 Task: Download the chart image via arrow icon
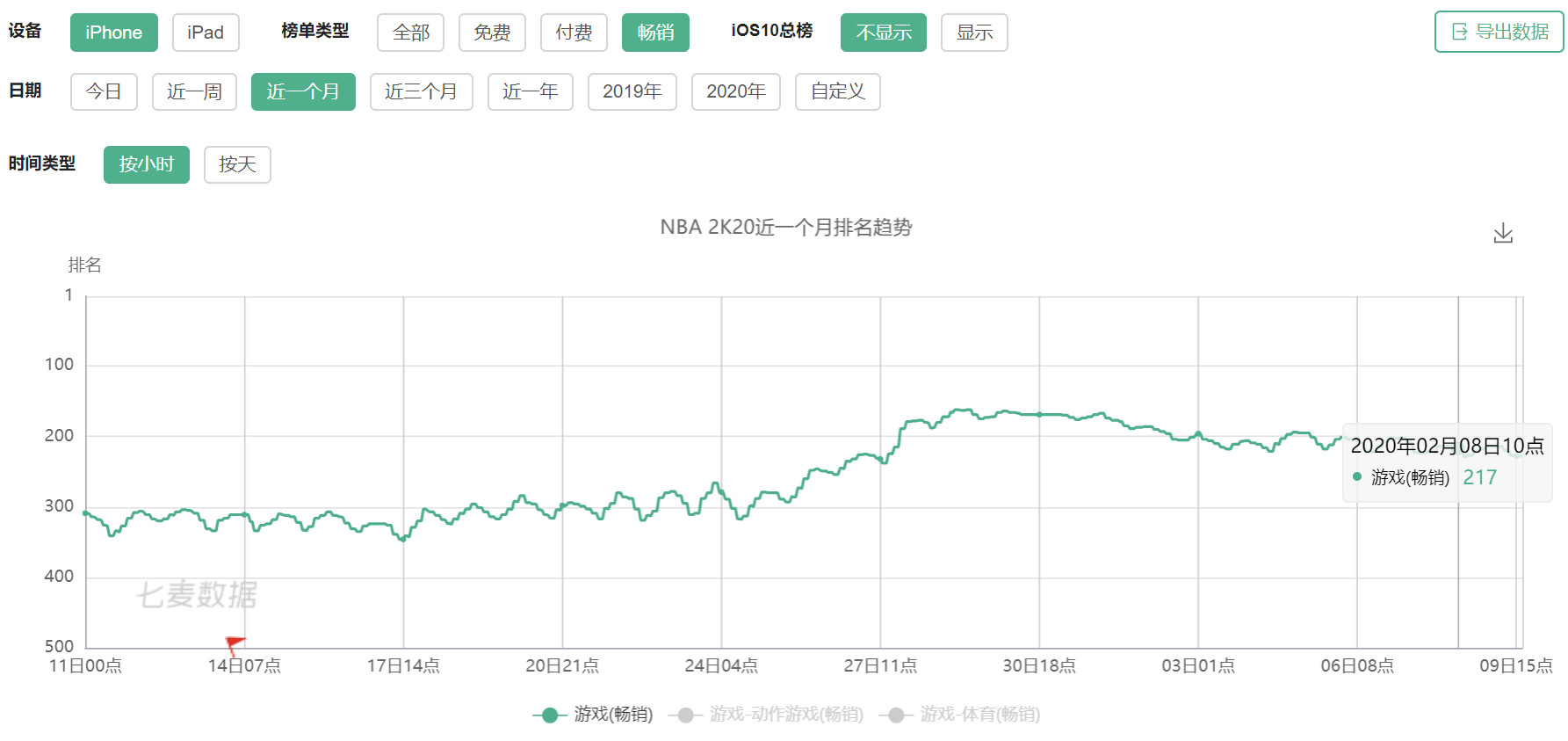pyautogui.click(x=1503, y=233)
